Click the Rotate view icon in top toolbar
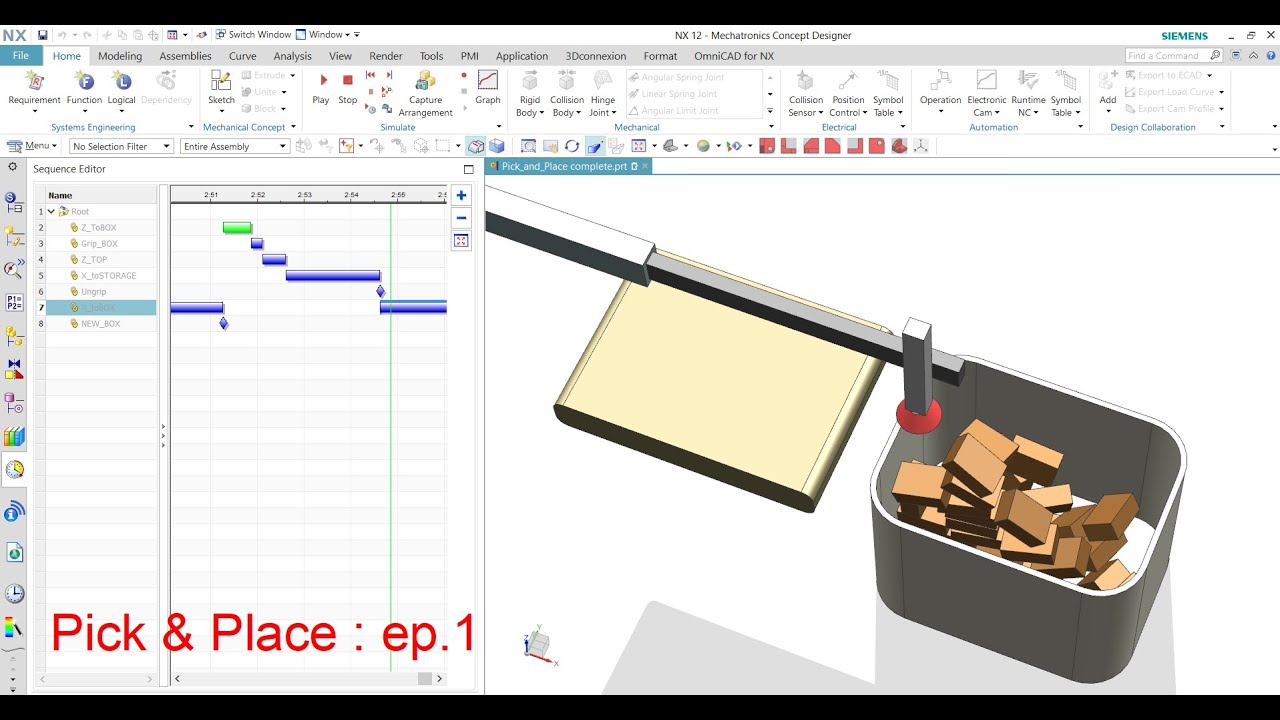 [x=572, y=146]
